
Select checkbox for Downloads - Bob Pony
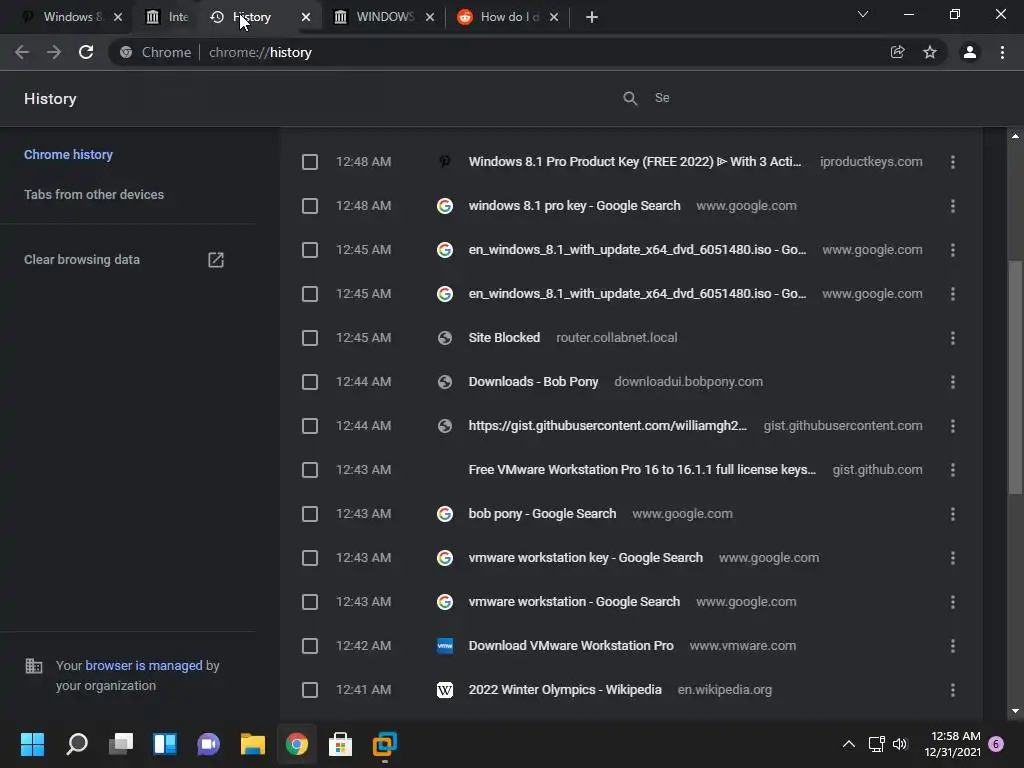[310, 382]
